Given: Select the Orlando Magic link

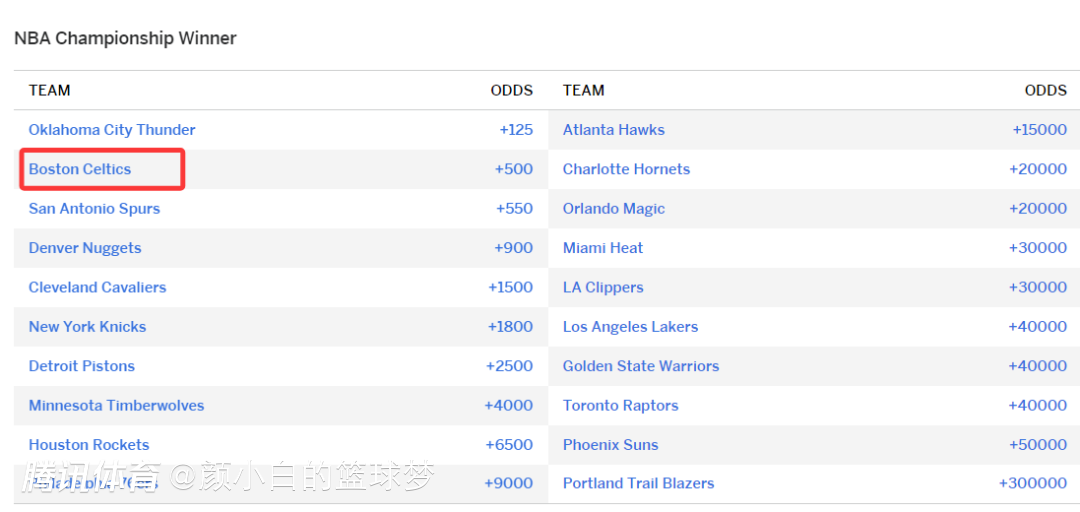Looking at the screenshot, I should pyautogui.click(x=613, y=209).
